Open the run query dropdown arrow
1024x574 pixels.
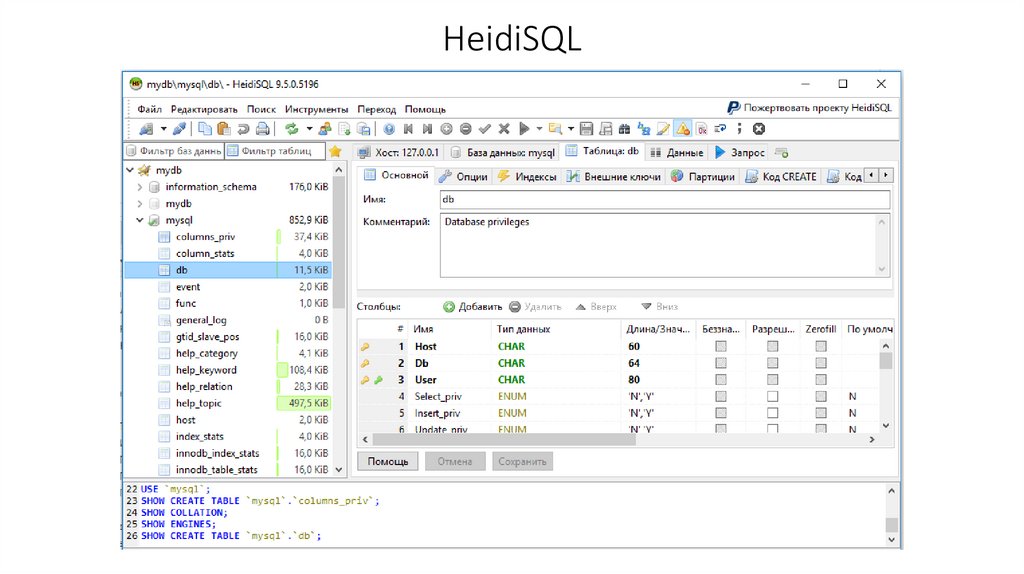point(539,129)
